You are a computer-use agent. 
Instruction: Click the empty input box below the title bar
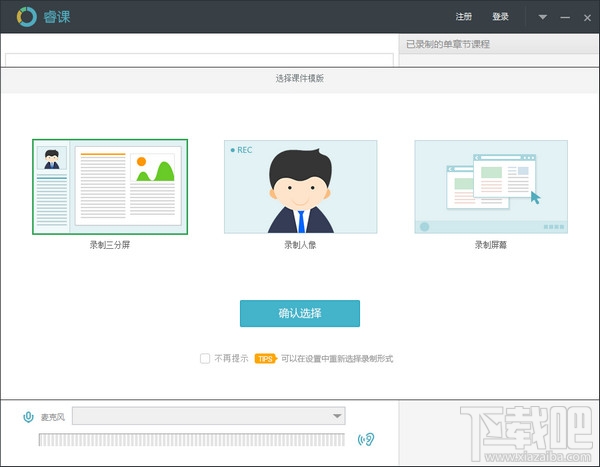(199, 60)
